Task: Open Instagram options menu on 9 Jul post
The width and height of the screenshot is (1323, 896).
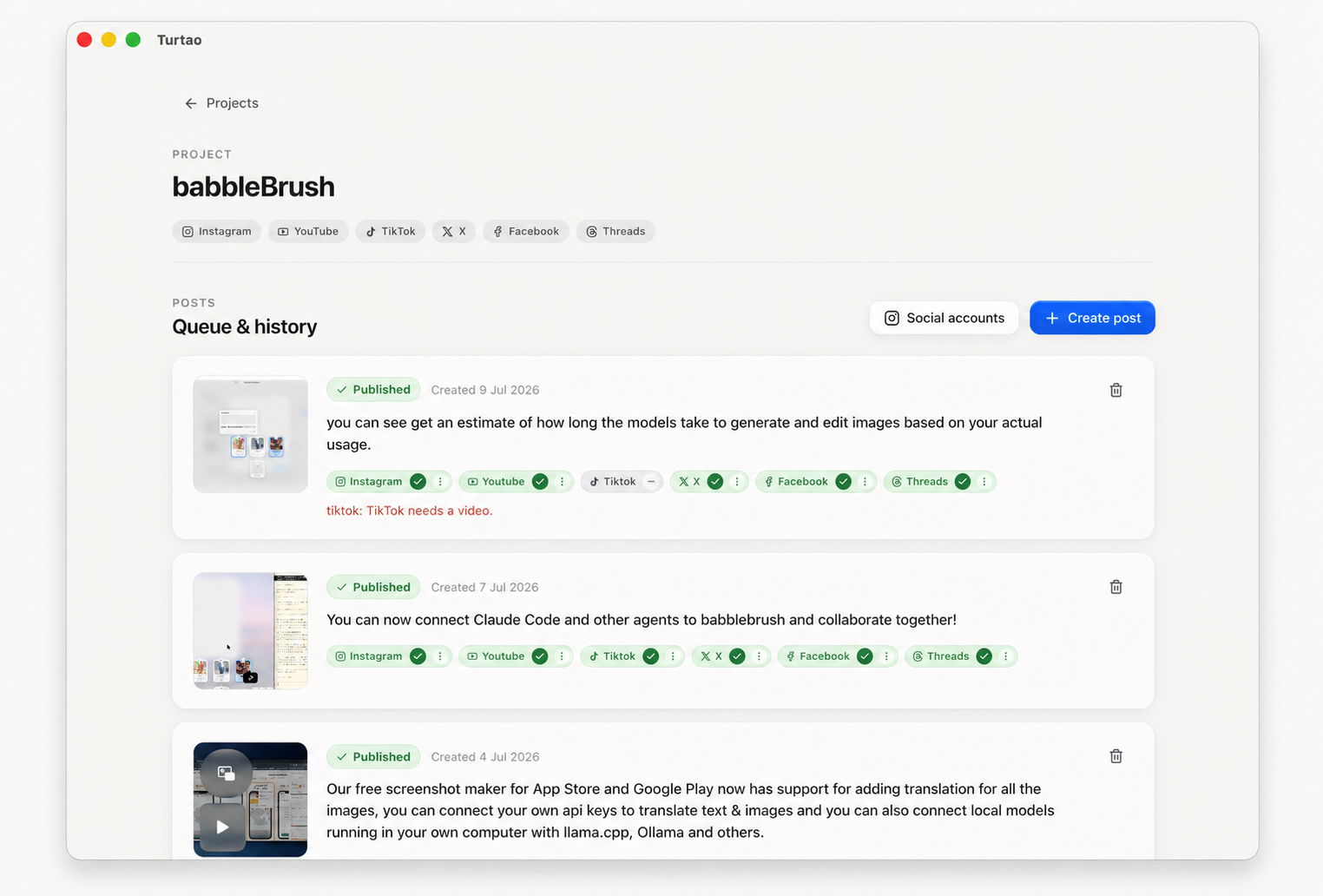Action: [x=440, y=482]
